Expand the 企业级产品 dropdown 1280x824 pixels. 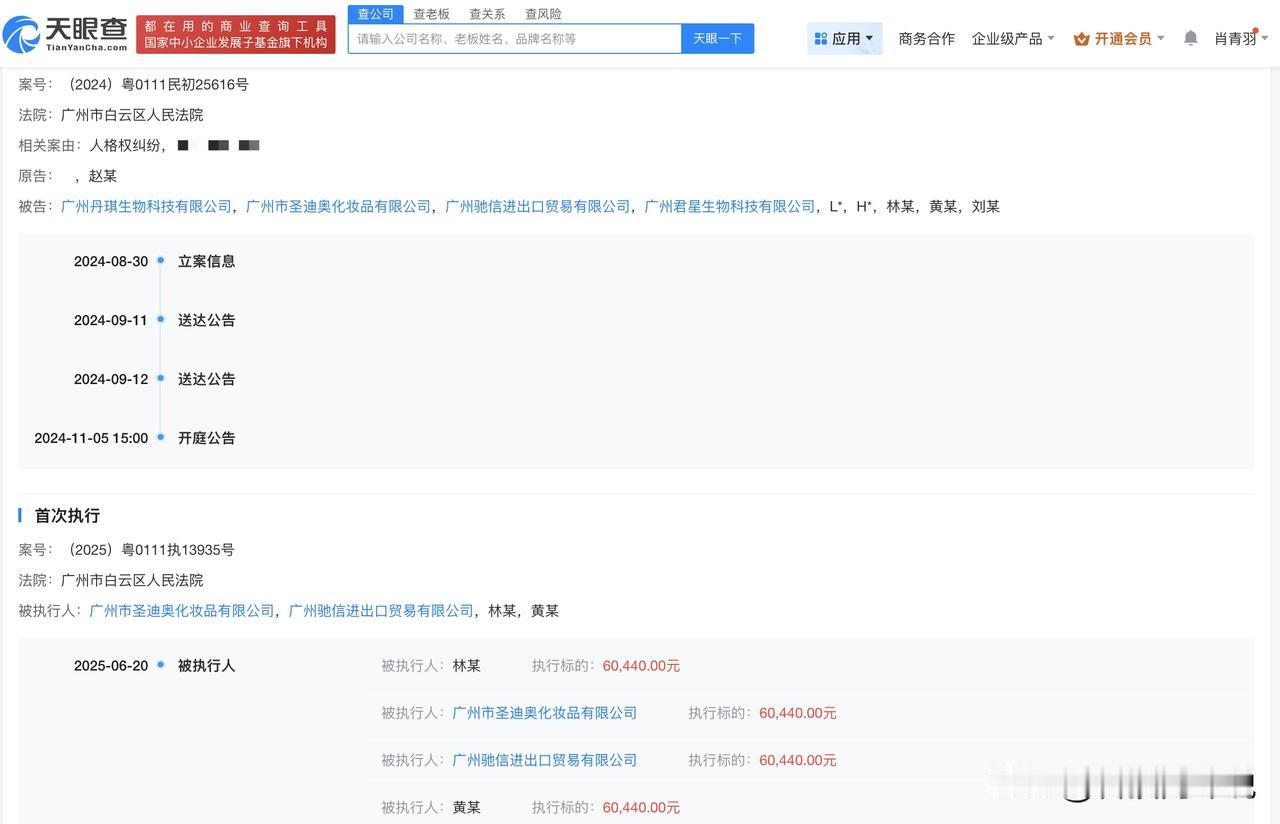pyautogui.click(x=1013, y=38)
